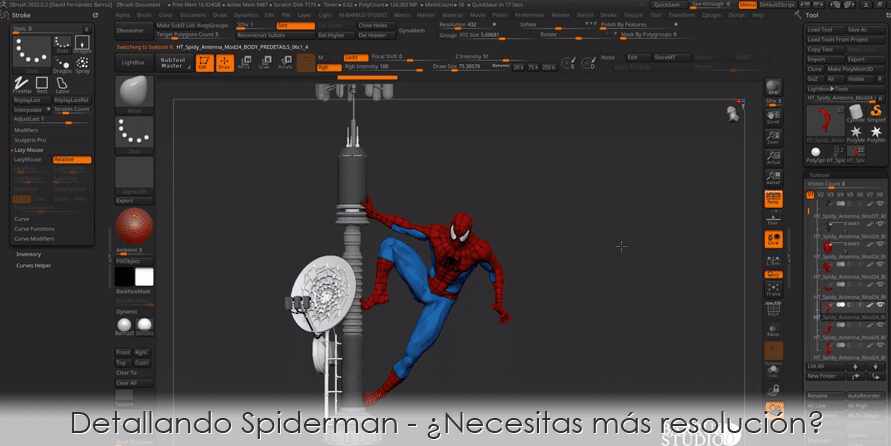Screen dimensions: 891x446
Task: Toggle visibility eye of the selected subtool
Action: (x=880, y=305)
